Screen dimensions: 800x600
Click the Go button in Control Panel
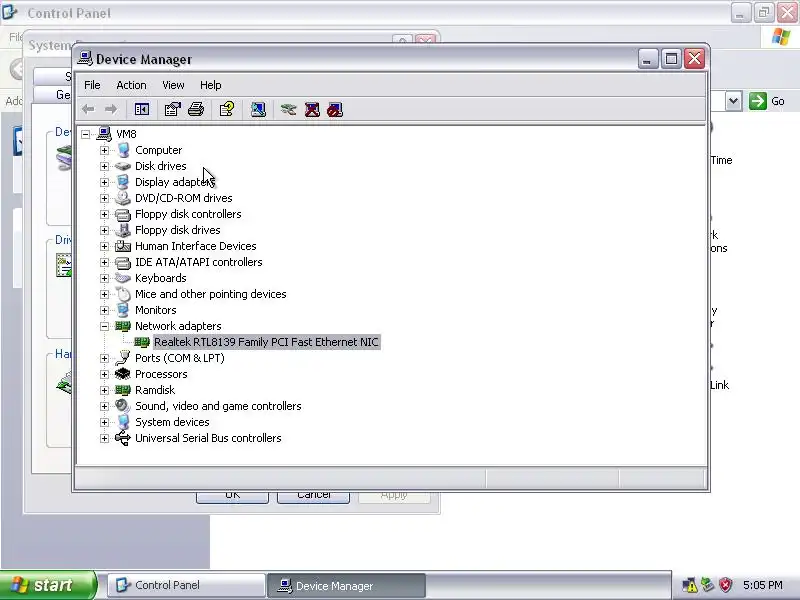point(767,101)
